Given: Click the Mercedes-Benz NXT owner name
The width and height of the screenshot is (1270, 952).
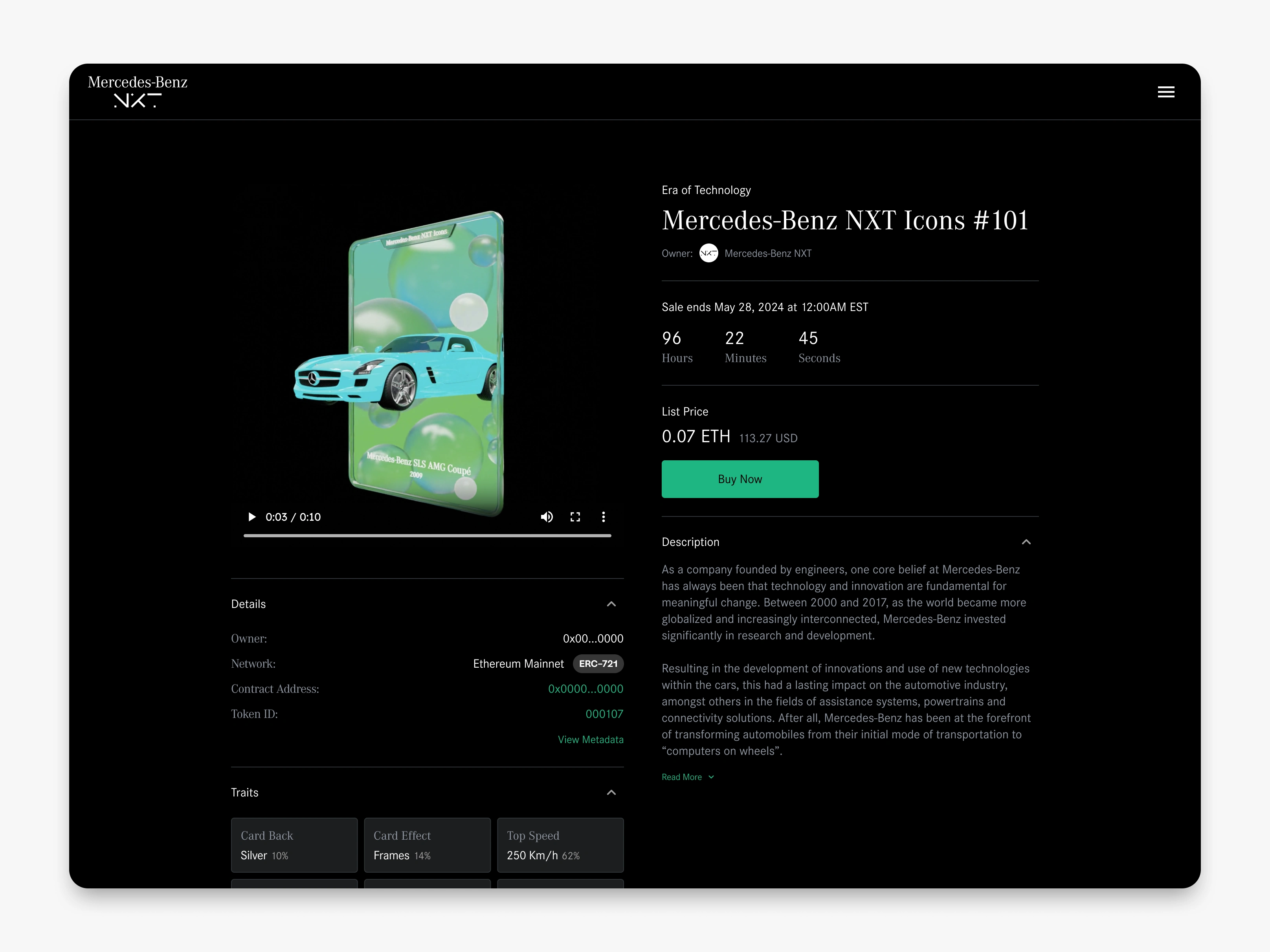Looking at the screenshot, I should [768, 253].
